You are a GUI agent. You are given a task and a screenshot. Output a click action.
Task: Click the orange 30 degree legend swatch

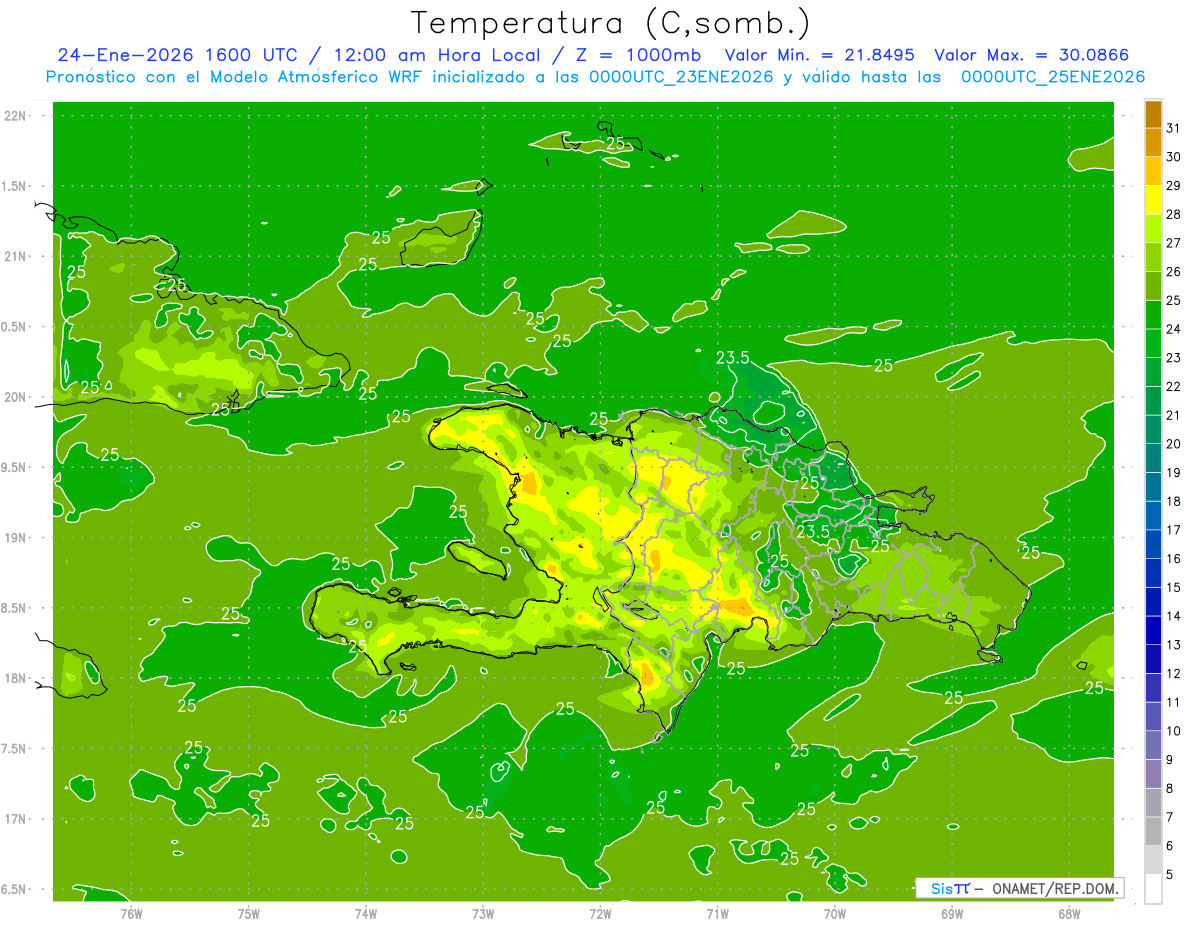click(x=1153, y=142)
